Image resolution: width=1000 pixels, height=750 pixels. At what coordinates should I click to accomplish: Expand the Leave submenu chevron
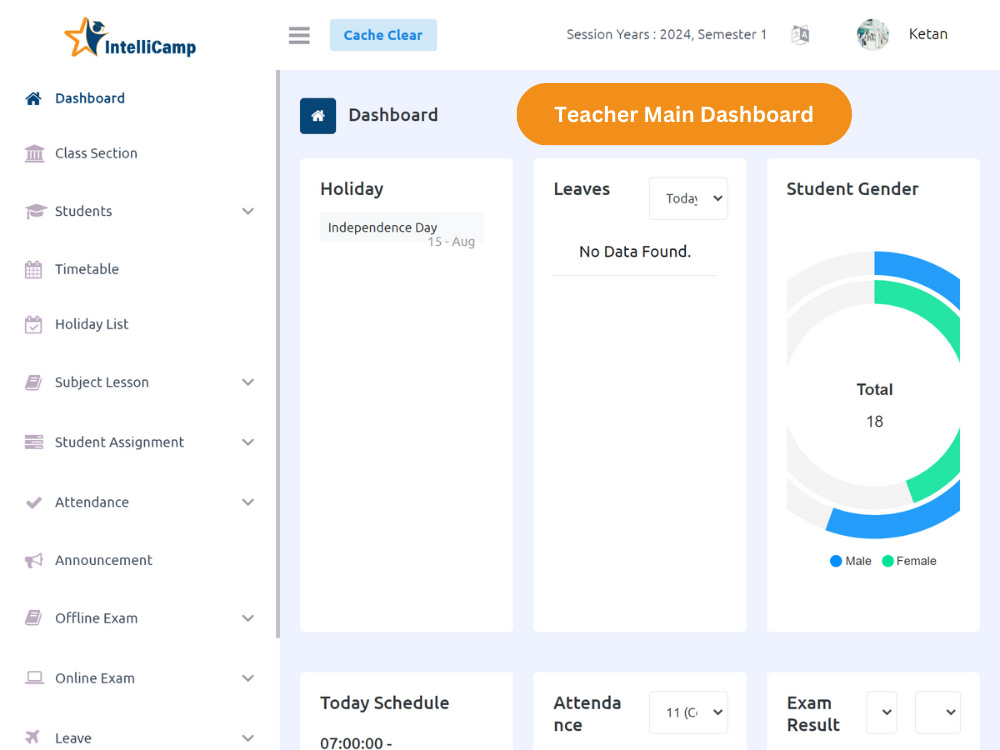point(248,738)
